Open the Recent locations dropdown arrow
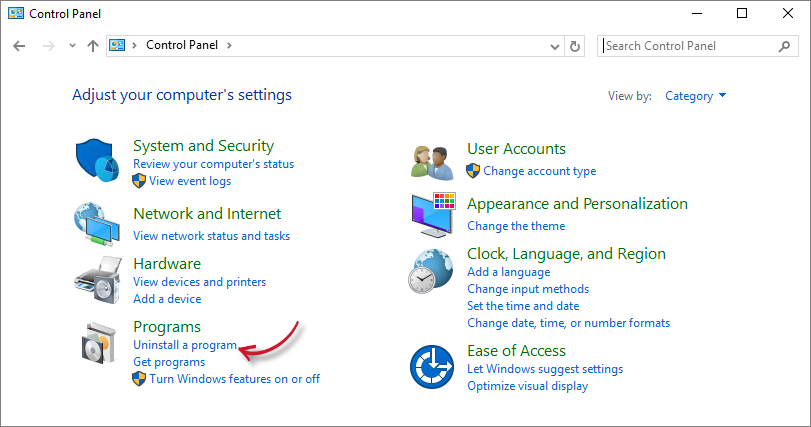811x427 pixels. (72, 46)
